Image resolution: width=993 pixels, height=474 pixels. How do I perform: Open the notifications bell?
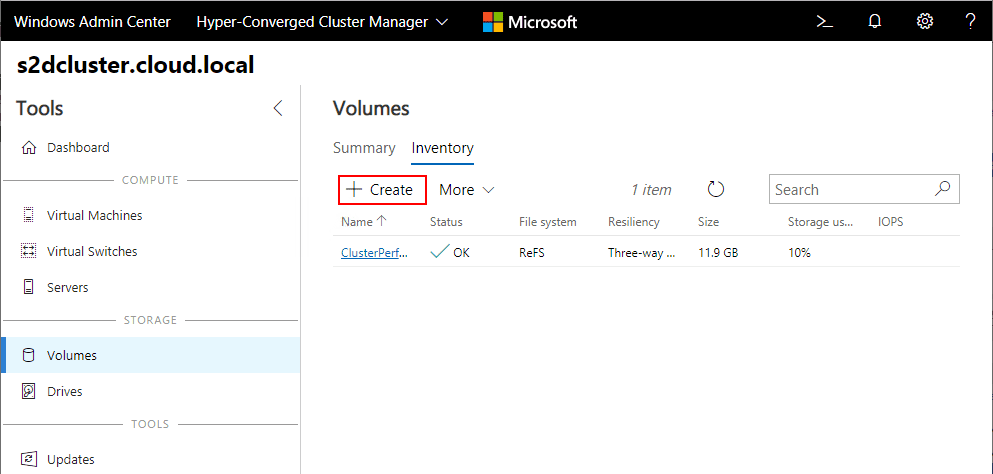tap(875, 21)
